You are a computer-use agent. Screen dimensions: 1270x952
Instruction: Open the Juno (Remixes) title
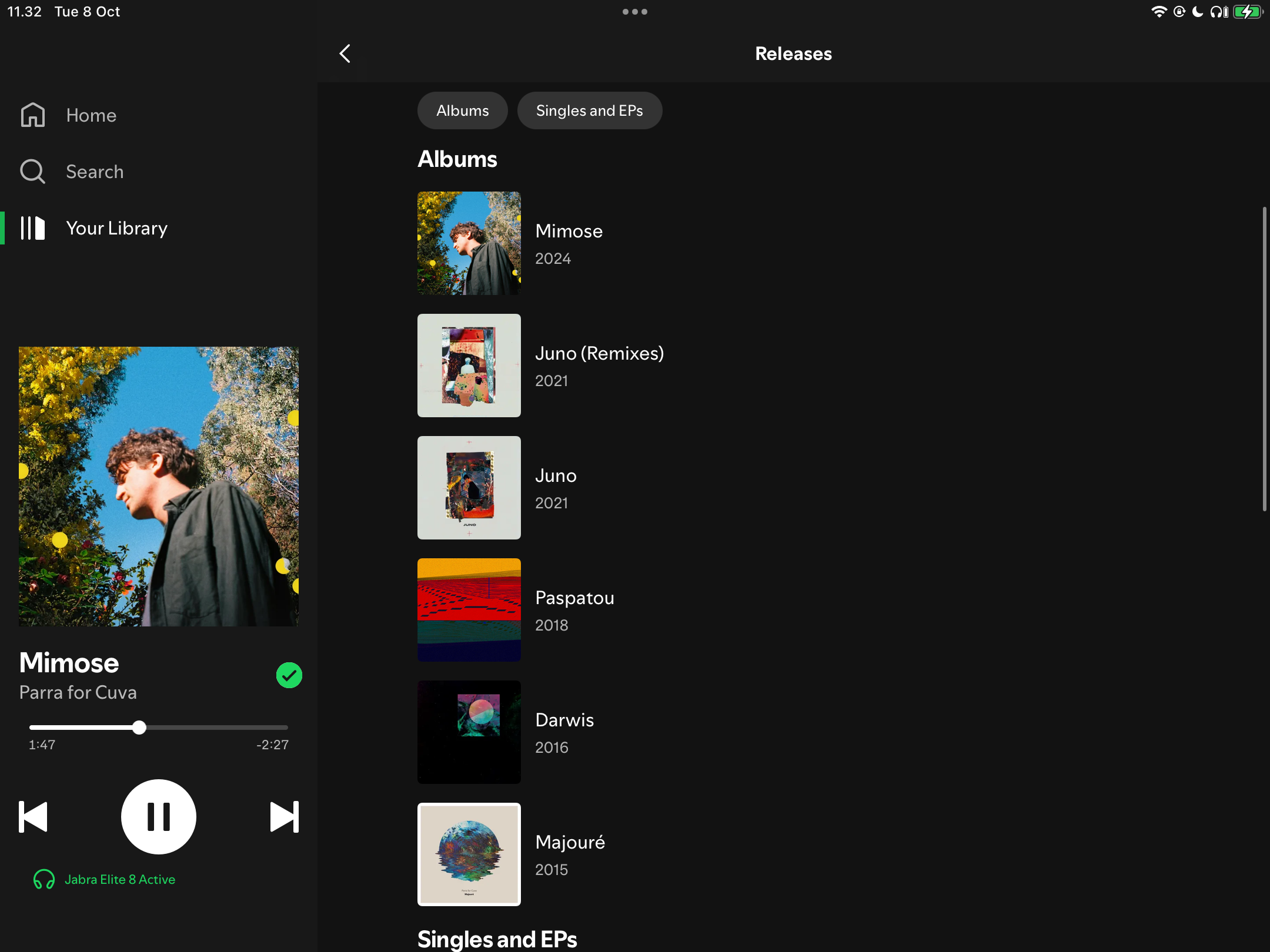[x=600, y=353]
